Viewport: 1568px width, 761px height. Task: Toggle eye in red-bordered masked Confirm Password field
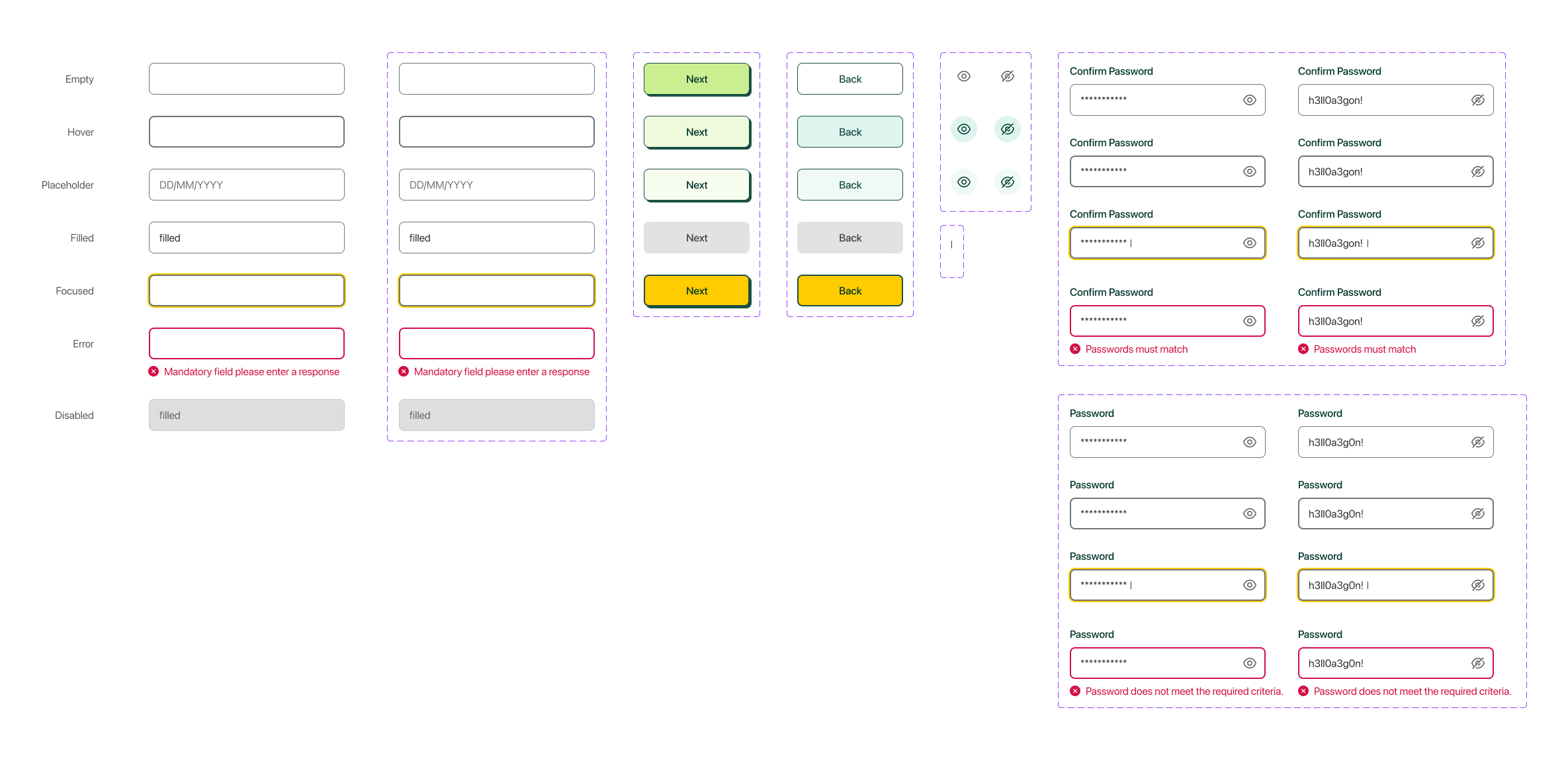[x=1249, y=321]
